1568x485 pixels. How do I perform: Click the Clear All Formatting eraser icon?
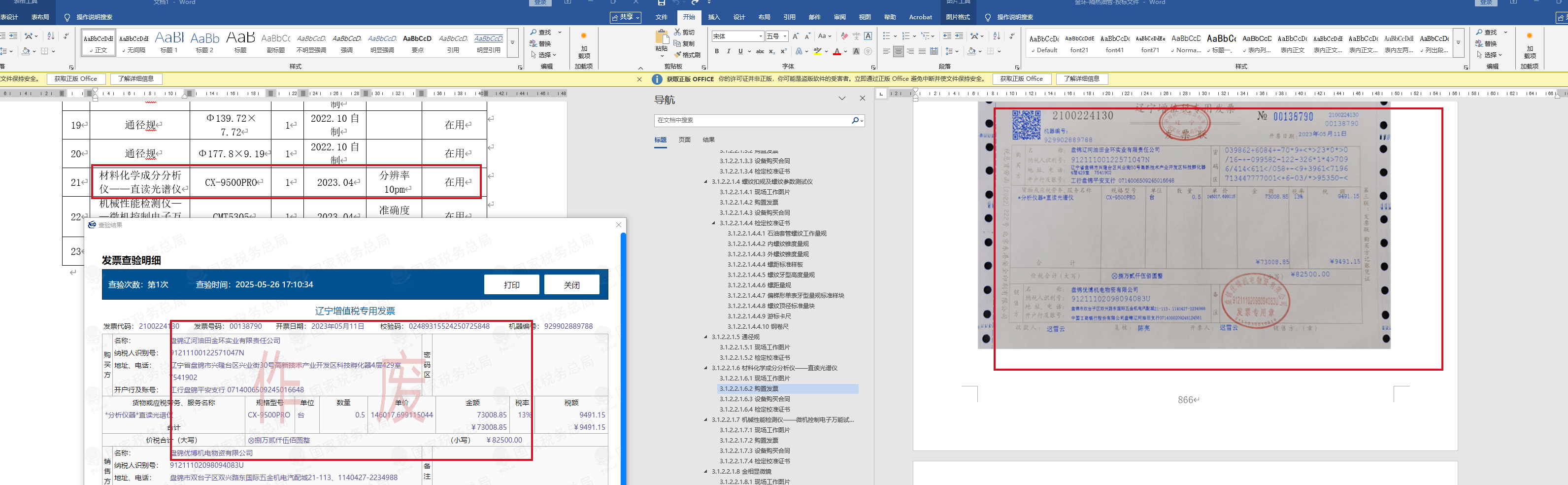[x=844, y=36]
